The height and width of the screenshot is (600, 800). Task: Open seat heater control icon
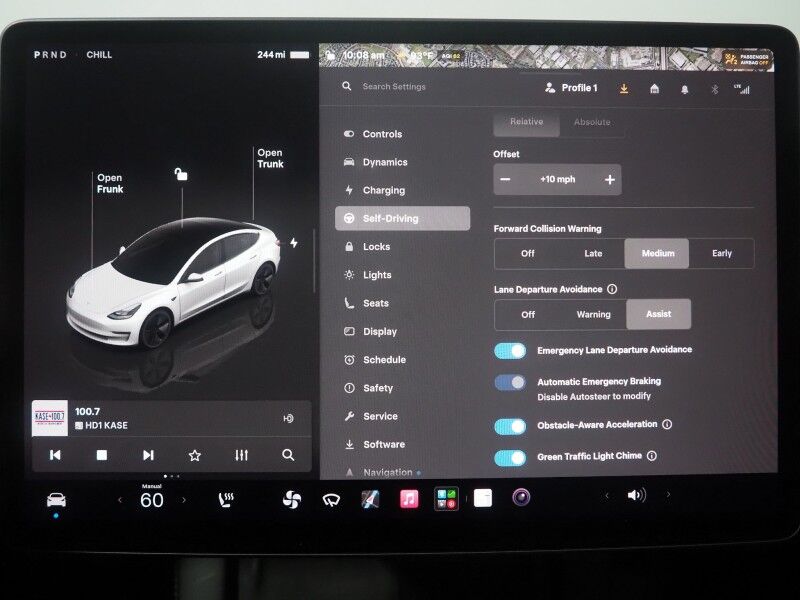point(226,500)
